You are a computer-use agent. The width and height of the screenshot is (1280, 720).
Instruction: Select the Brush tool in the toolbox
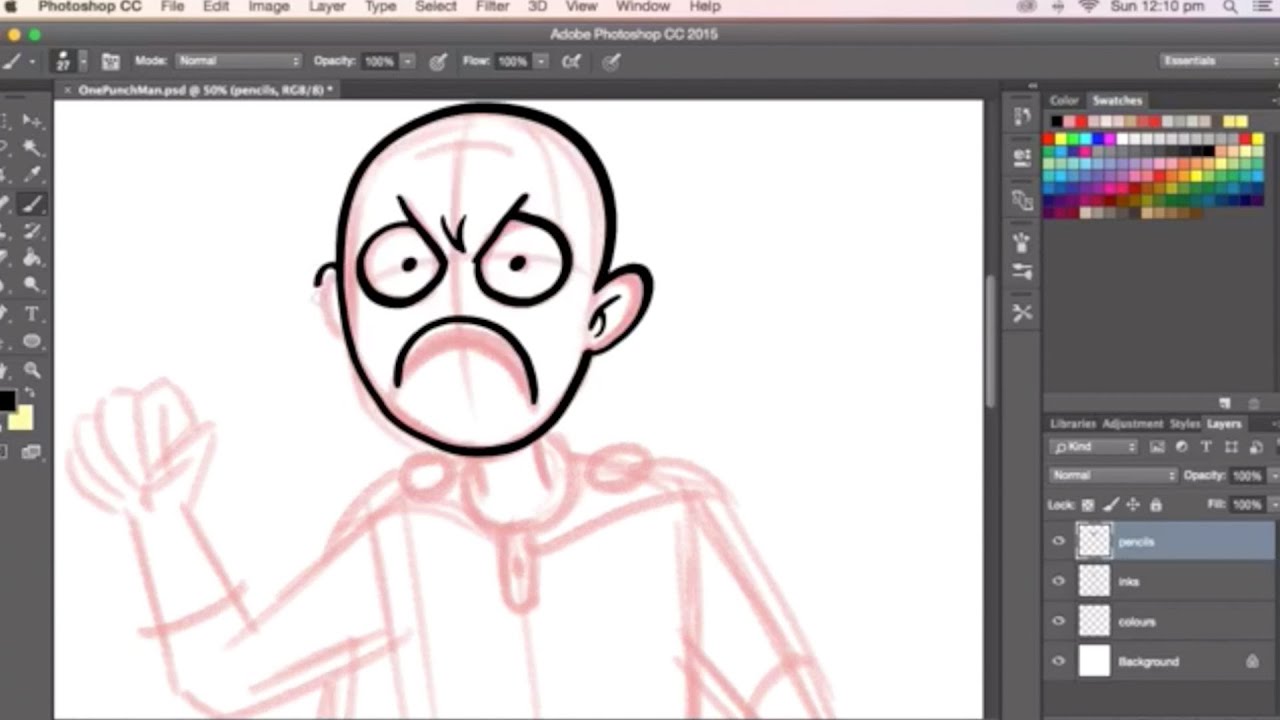point(32,204)
